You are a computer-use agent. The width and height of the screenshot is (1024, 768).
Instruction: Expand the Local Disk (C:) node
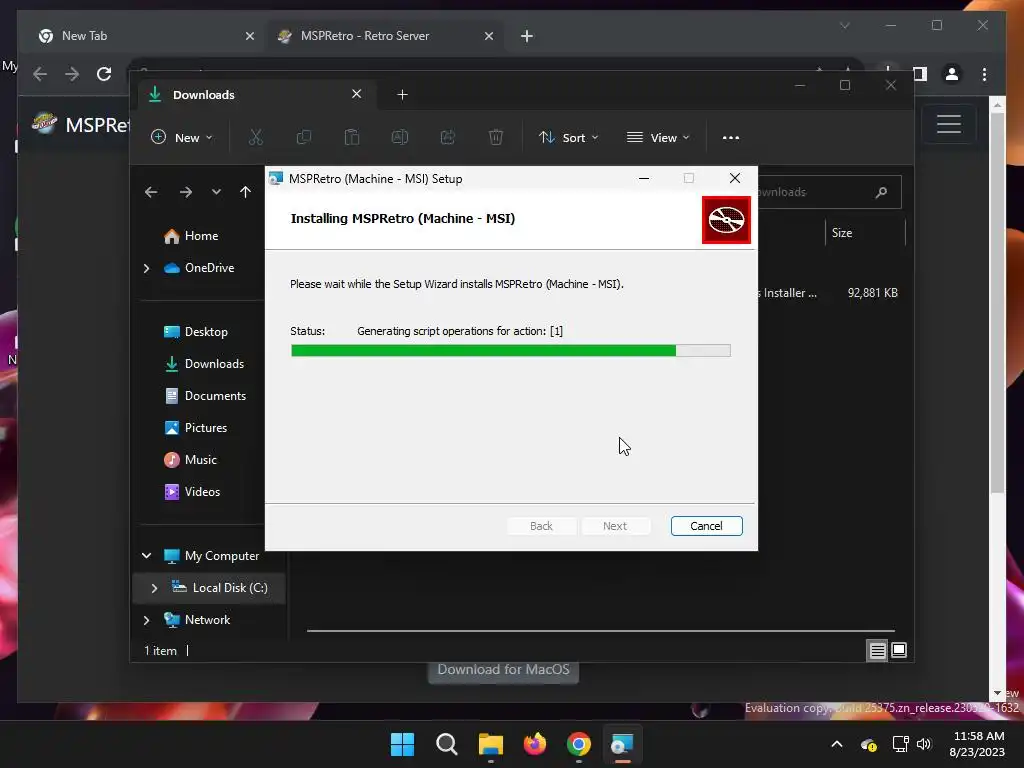154,588
